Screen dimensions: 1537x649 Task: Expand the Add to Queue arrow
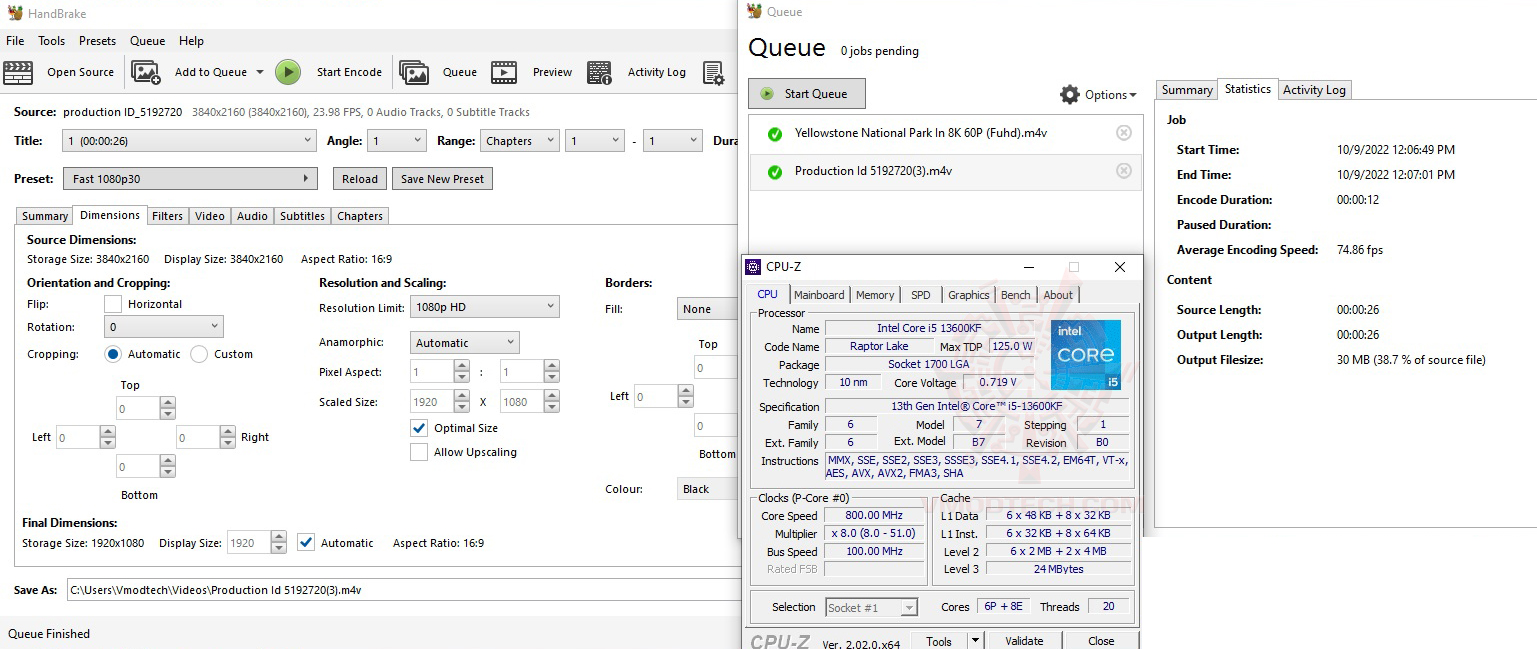pos(260,72)
